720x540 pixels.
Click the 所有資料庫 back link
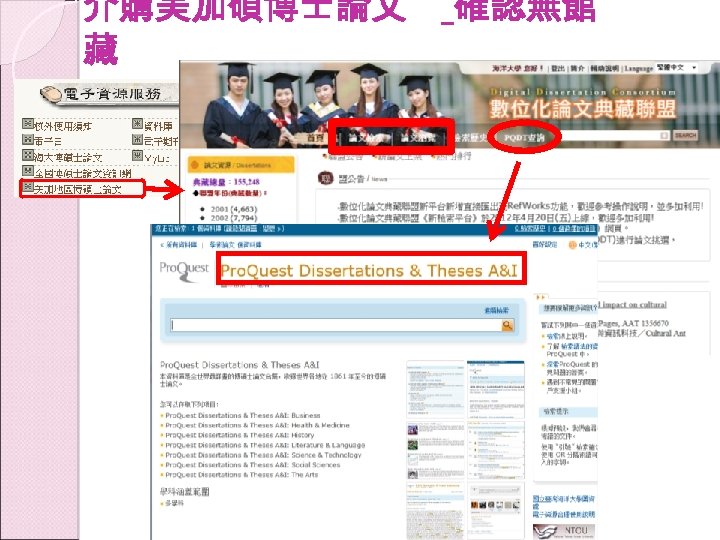178,245
